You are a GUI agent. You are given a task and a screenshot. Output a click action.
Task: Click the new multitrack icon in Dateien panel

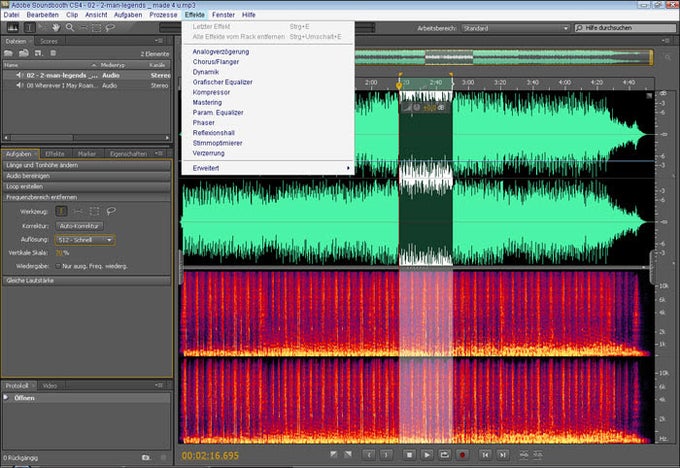point(39,53)
